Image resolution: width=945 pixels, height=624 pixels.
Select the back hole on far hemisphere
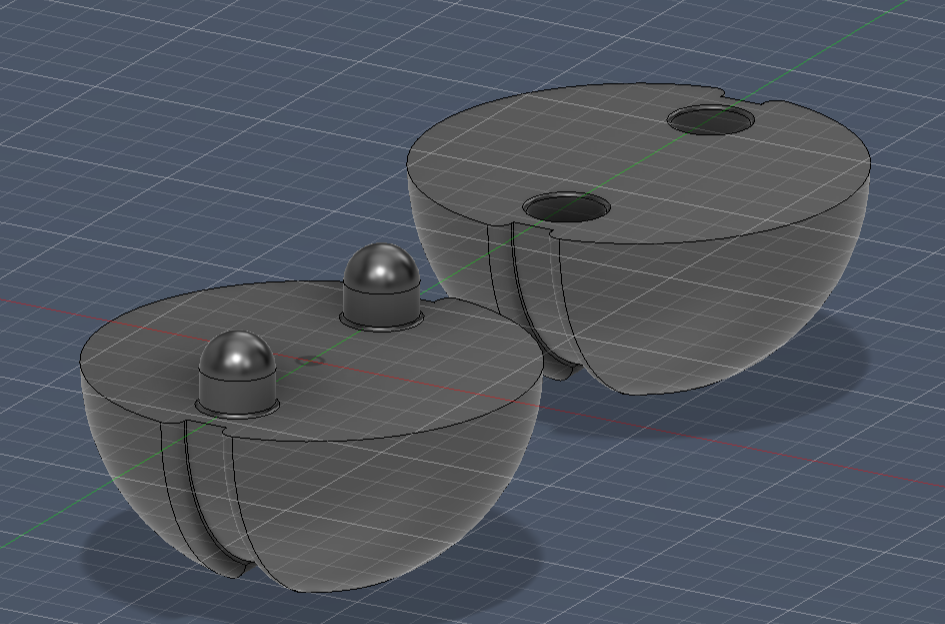[711, 119]
